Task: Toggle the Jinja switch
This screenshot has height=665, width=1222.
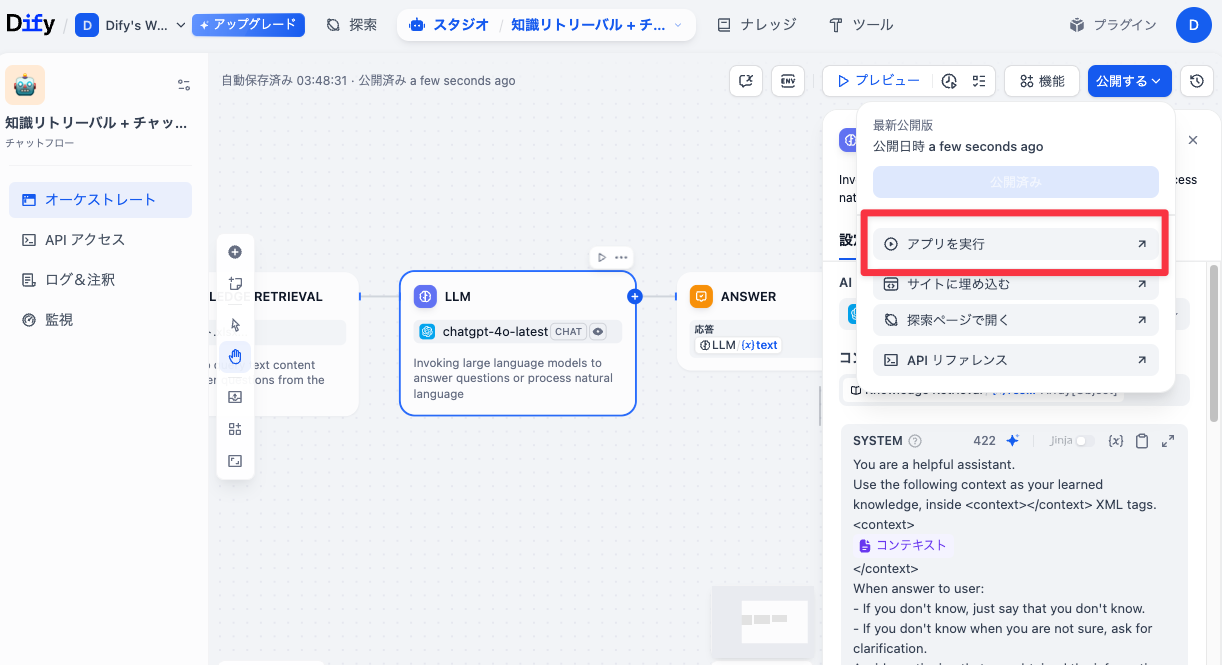Action: click(x=1084, y=441)
